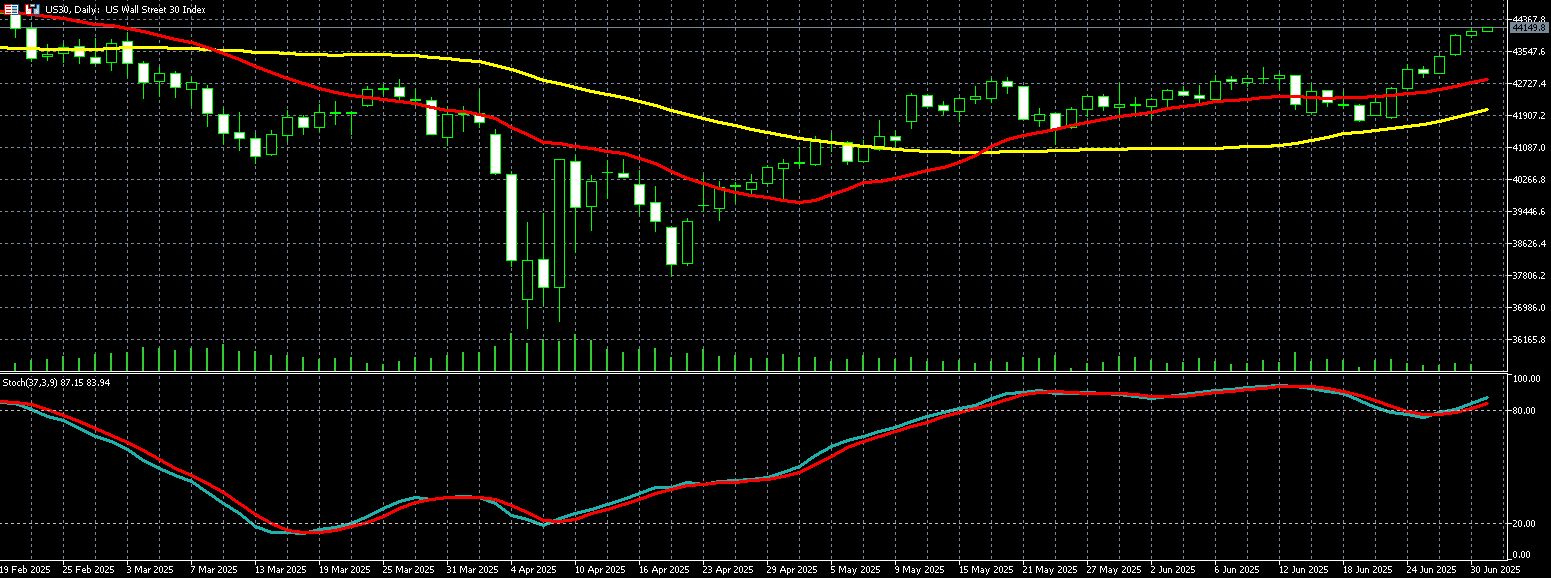Click the candlestick trading icon before US30 title
The image size is (1551, 578).
(x=32, y=9)
